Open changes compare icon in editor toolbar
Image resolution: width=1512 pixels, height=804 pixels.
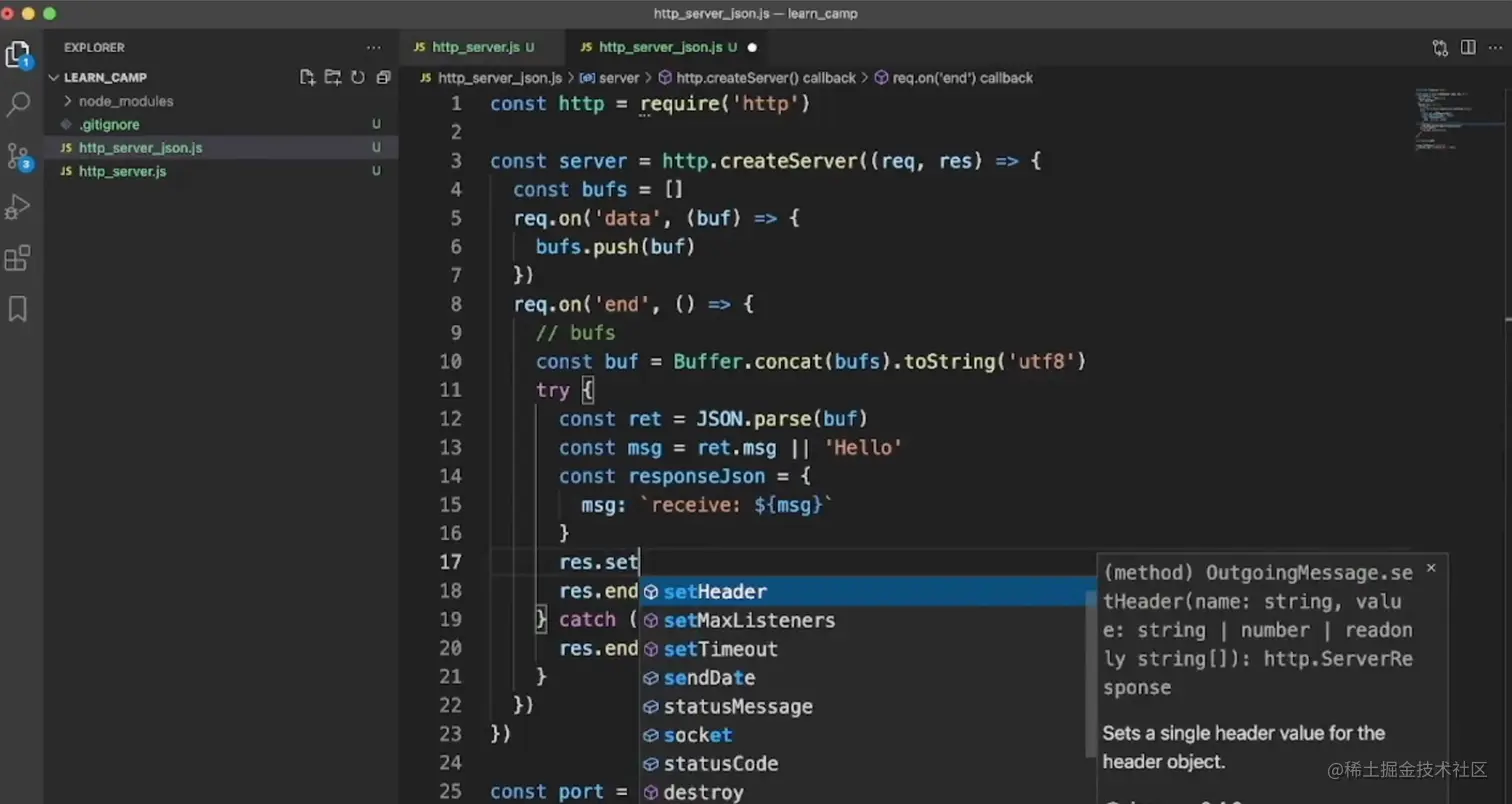[1440, 47]
